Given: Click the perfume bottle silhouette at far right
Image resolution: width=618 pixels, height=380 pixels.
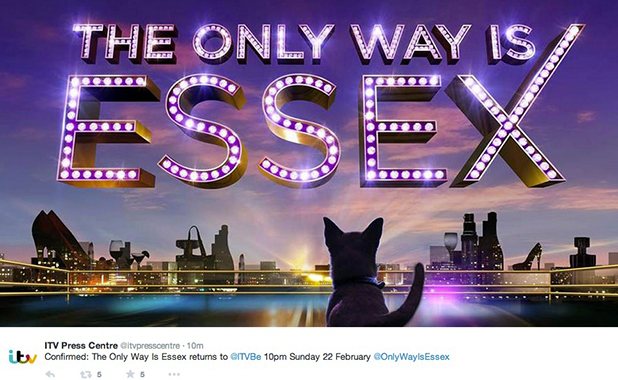Looking at the screenshot, I should click(x=582, y=252).
